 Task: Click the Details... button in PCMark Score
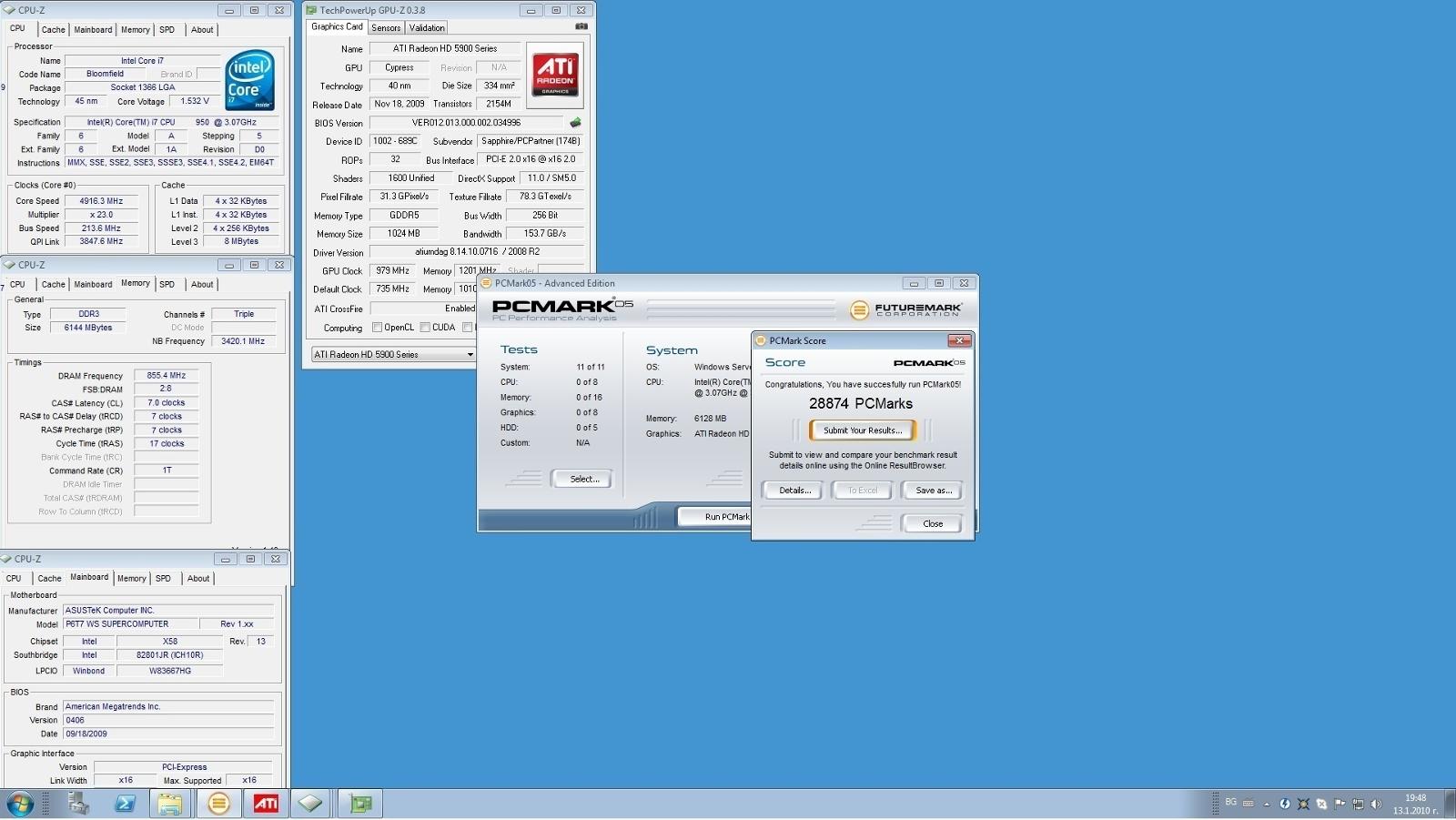[794, 491]
